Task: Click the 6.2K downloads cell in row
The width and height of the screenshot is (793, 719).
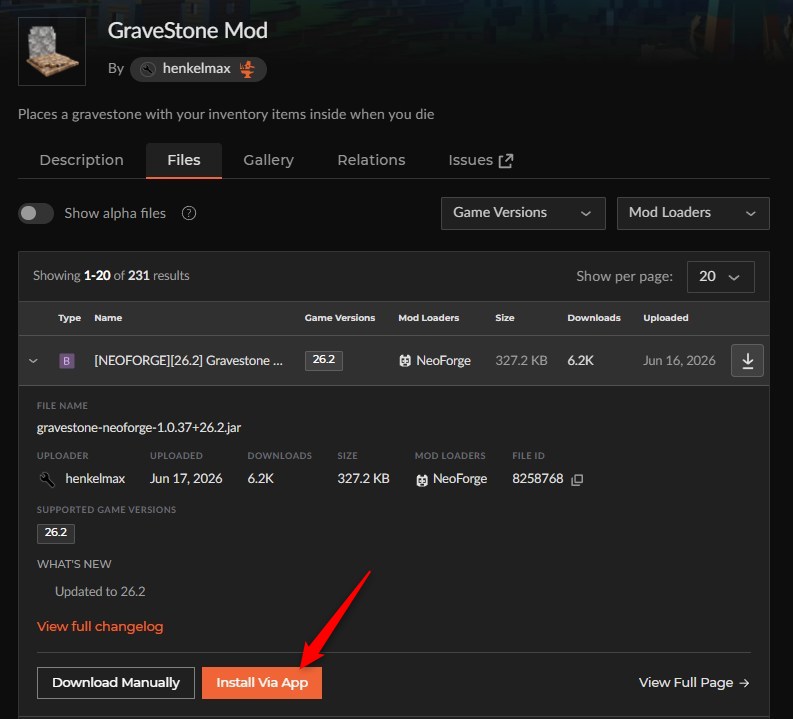Action: click(x=581, y=361)
